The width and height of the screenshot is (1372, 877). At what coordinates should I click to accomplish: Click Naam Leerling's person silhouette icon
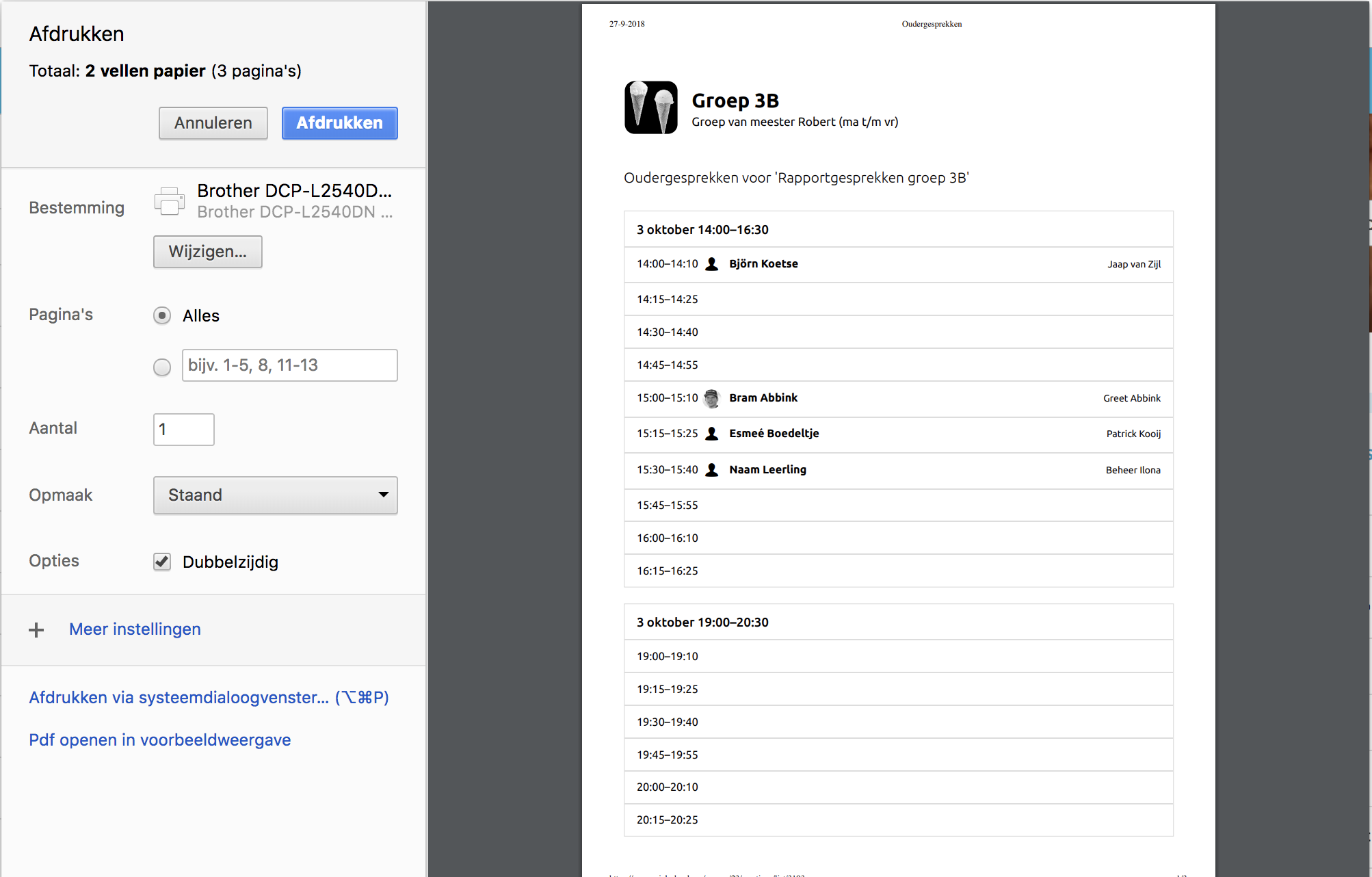click(x=711, y=470)
